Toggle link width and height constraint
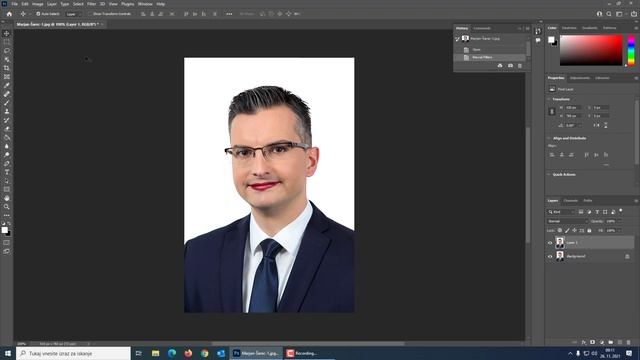The image size is (640, 360). [552, 111]
